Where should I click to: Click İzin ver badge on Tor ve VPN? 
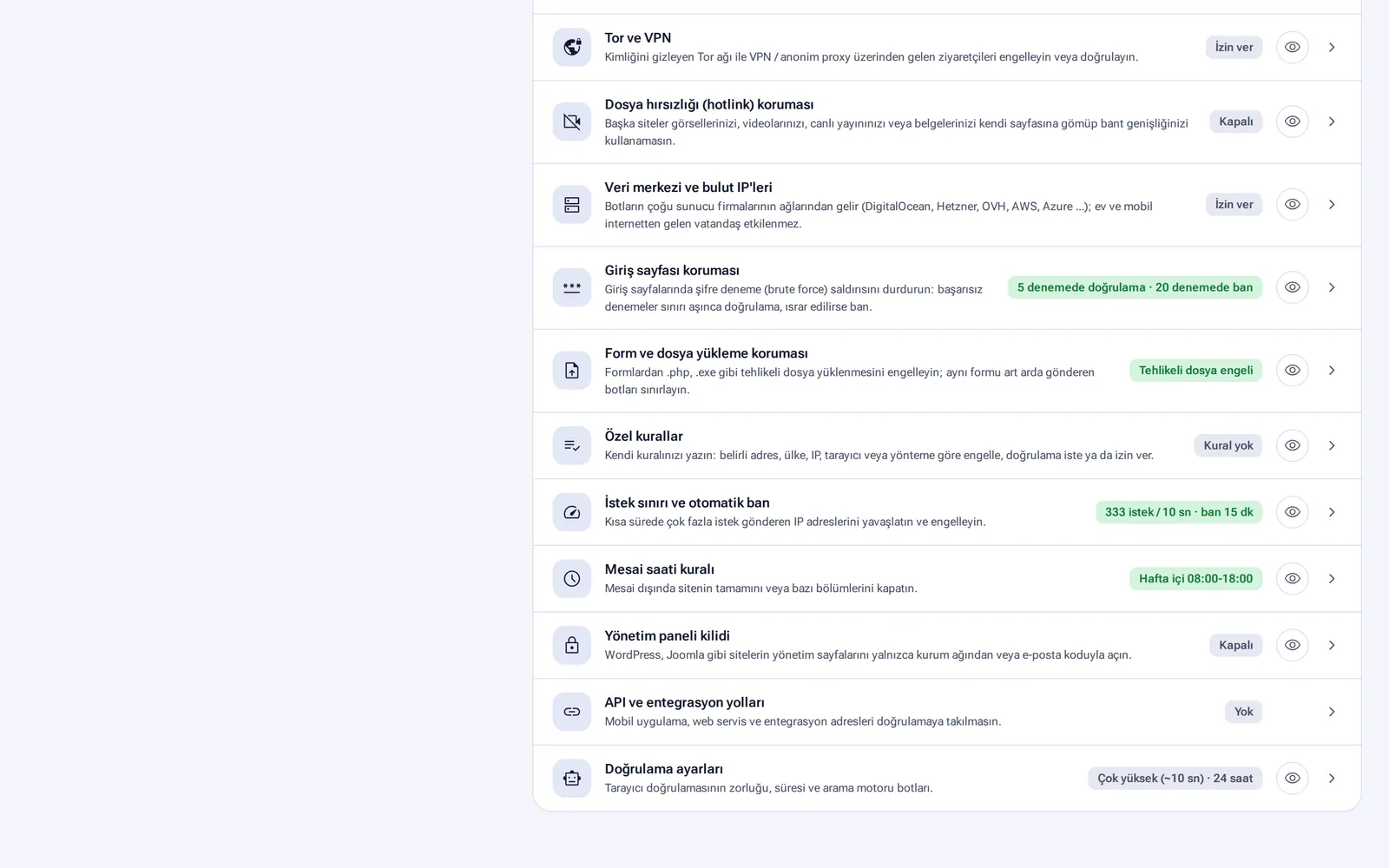click(1234, 47)
